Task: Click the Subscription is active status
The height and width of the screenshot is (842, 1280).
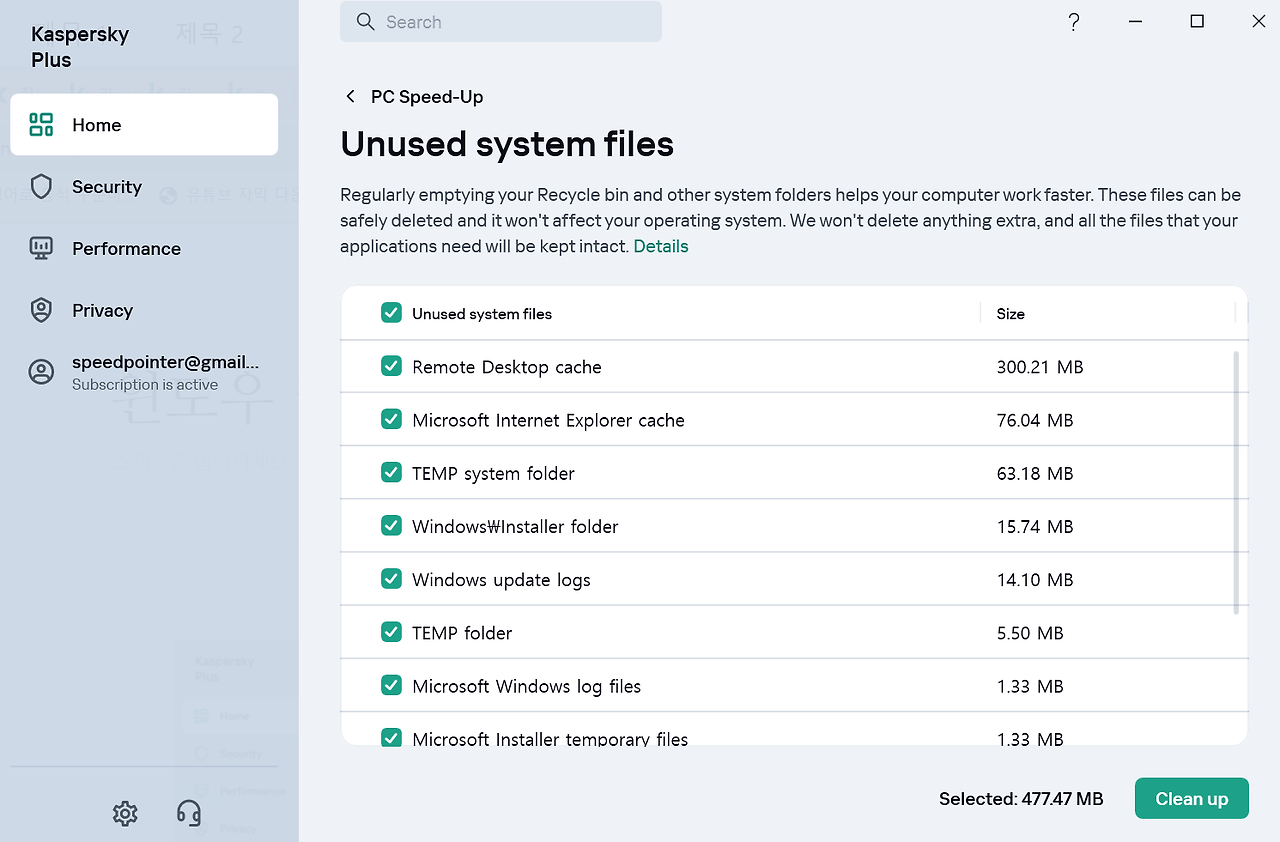Action: coord(145,385)
